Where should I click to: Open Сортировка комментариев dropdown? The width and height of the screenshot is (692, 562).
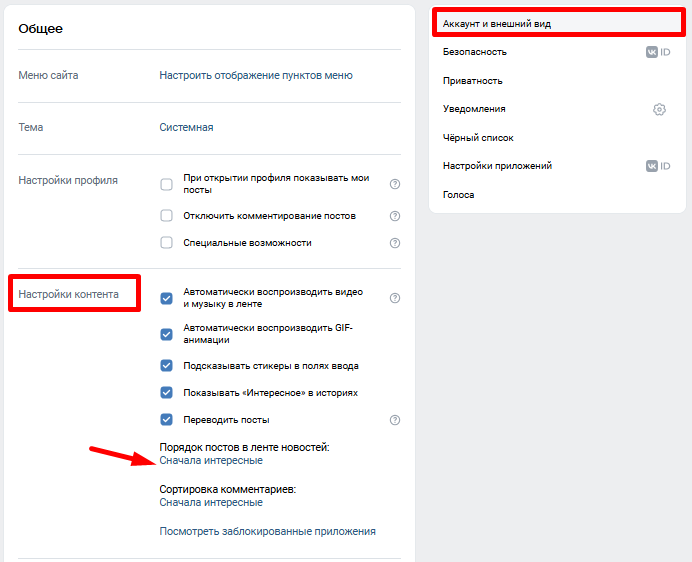211,503
